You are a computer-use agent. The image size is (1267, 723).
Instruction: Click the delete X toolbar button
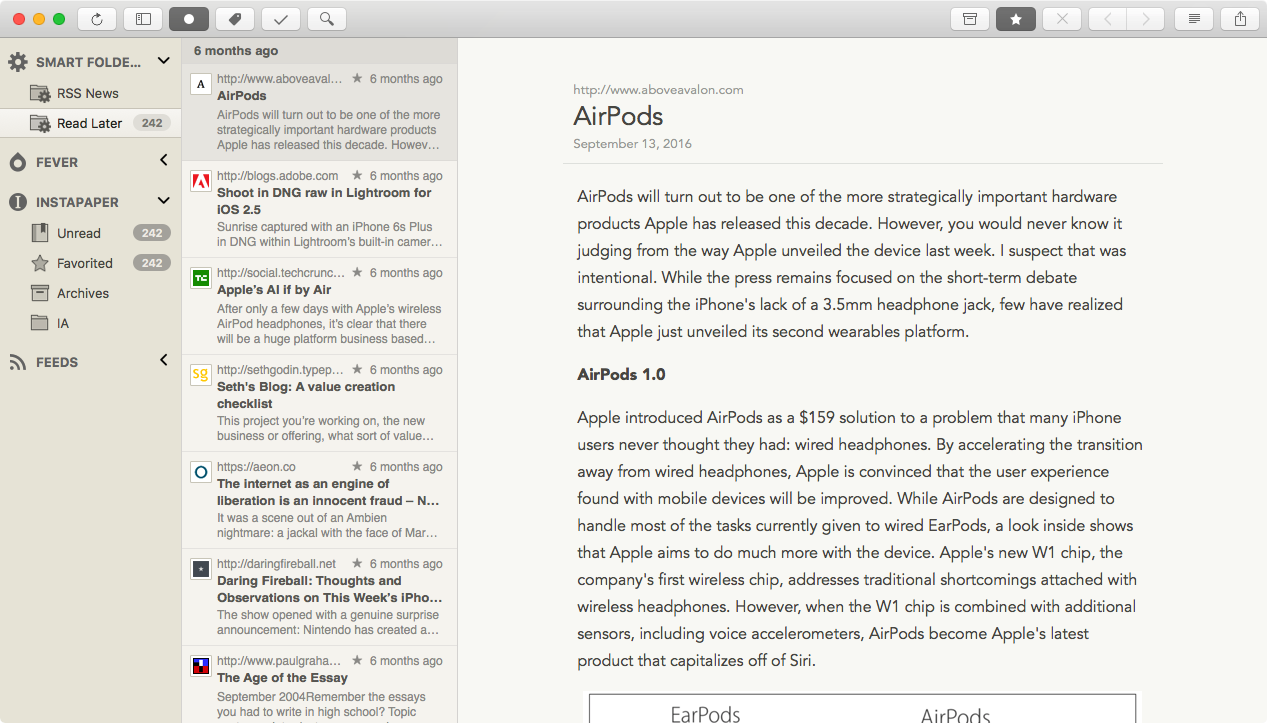tap(1062, 18)
